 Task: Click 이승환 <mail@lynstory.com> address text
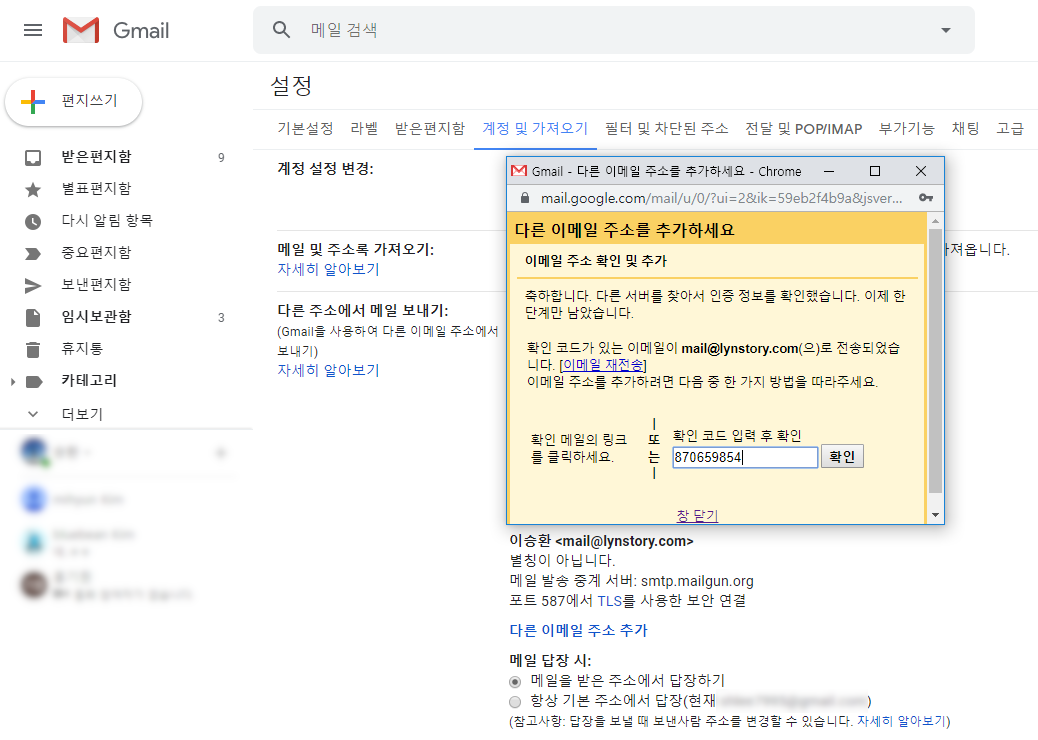[601, 541]
